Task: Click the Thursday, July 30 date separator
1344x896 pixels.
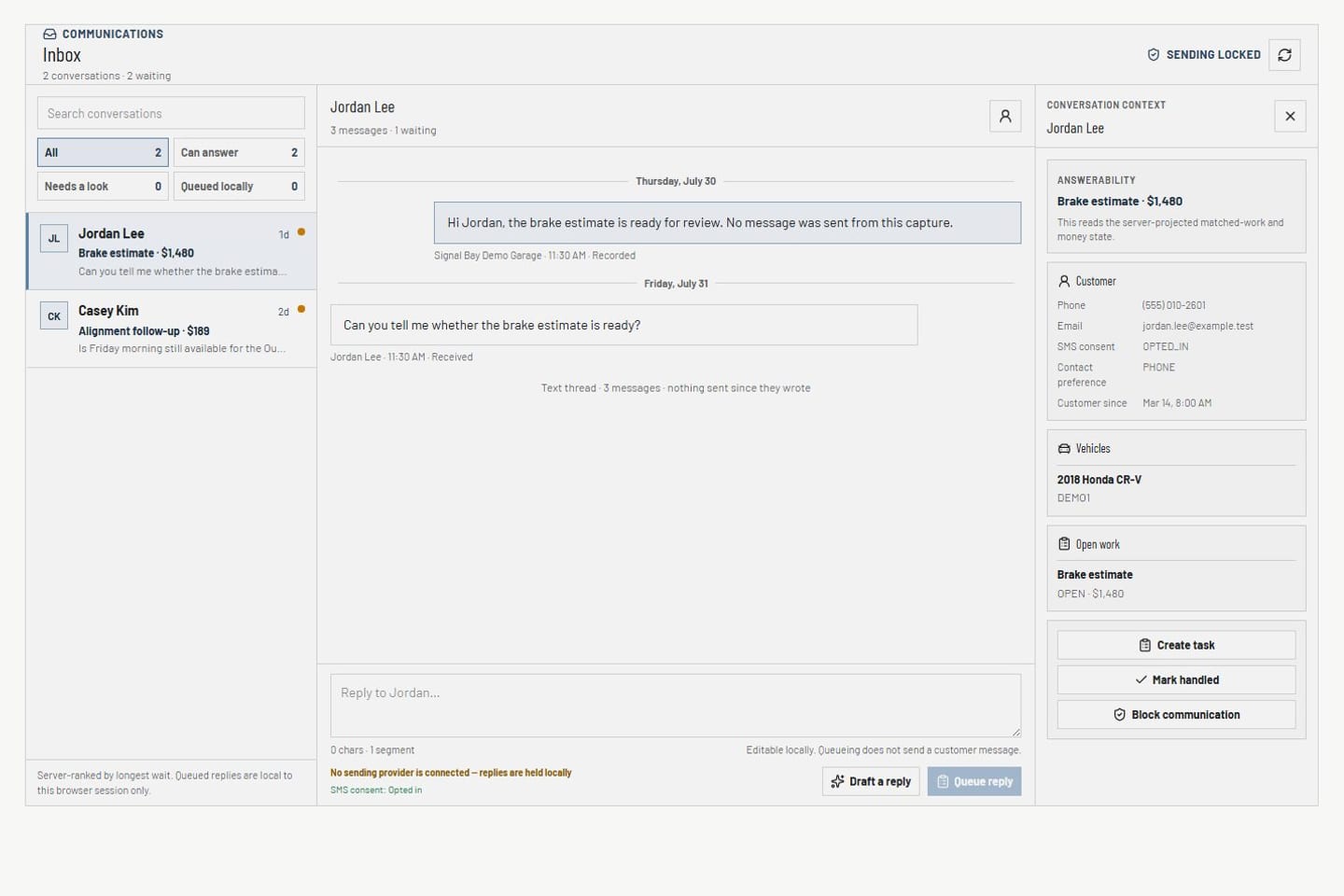Action: 676,181
